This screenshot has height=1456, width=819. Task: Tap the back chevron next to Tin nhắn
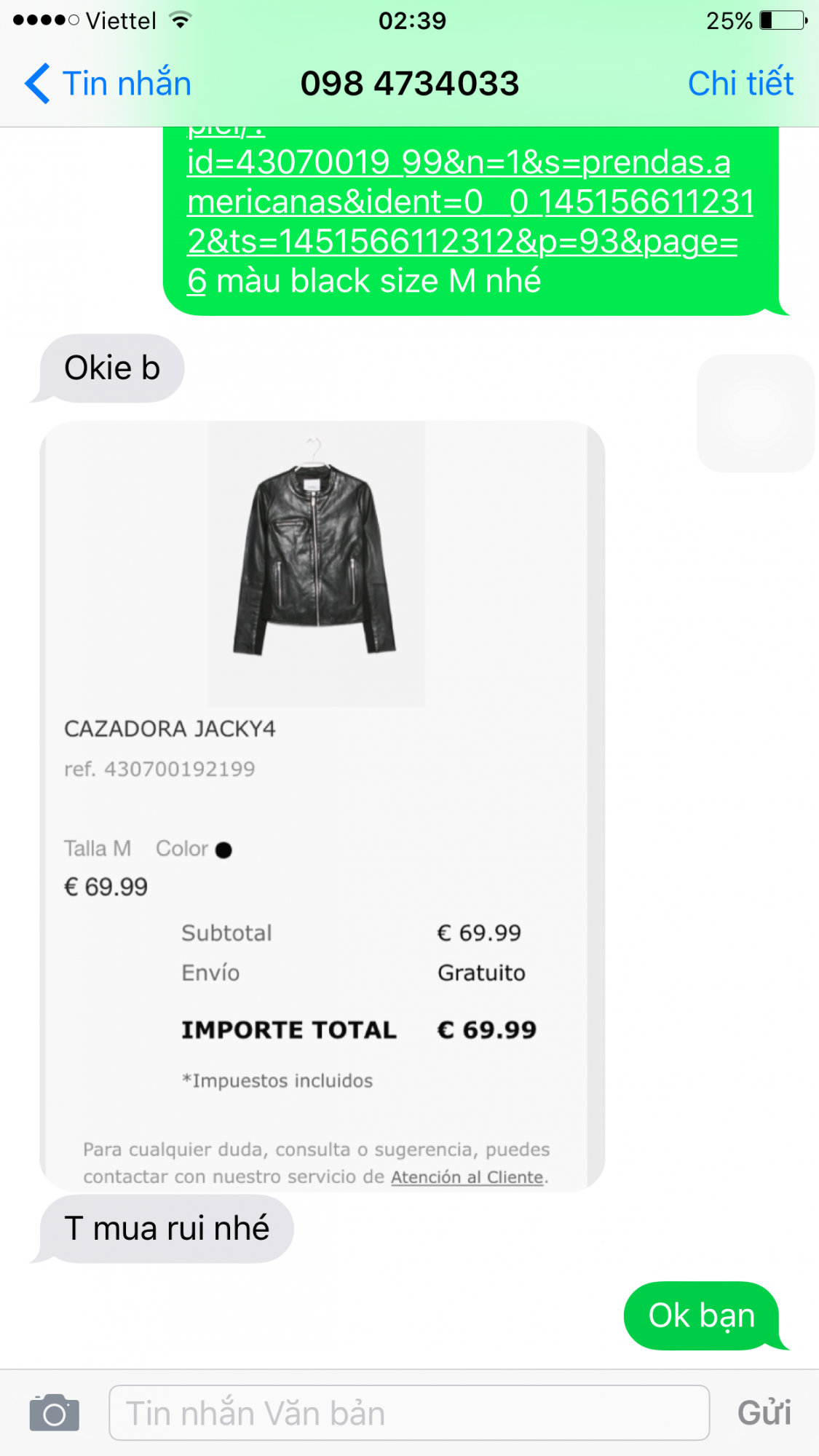click(37, 83)
